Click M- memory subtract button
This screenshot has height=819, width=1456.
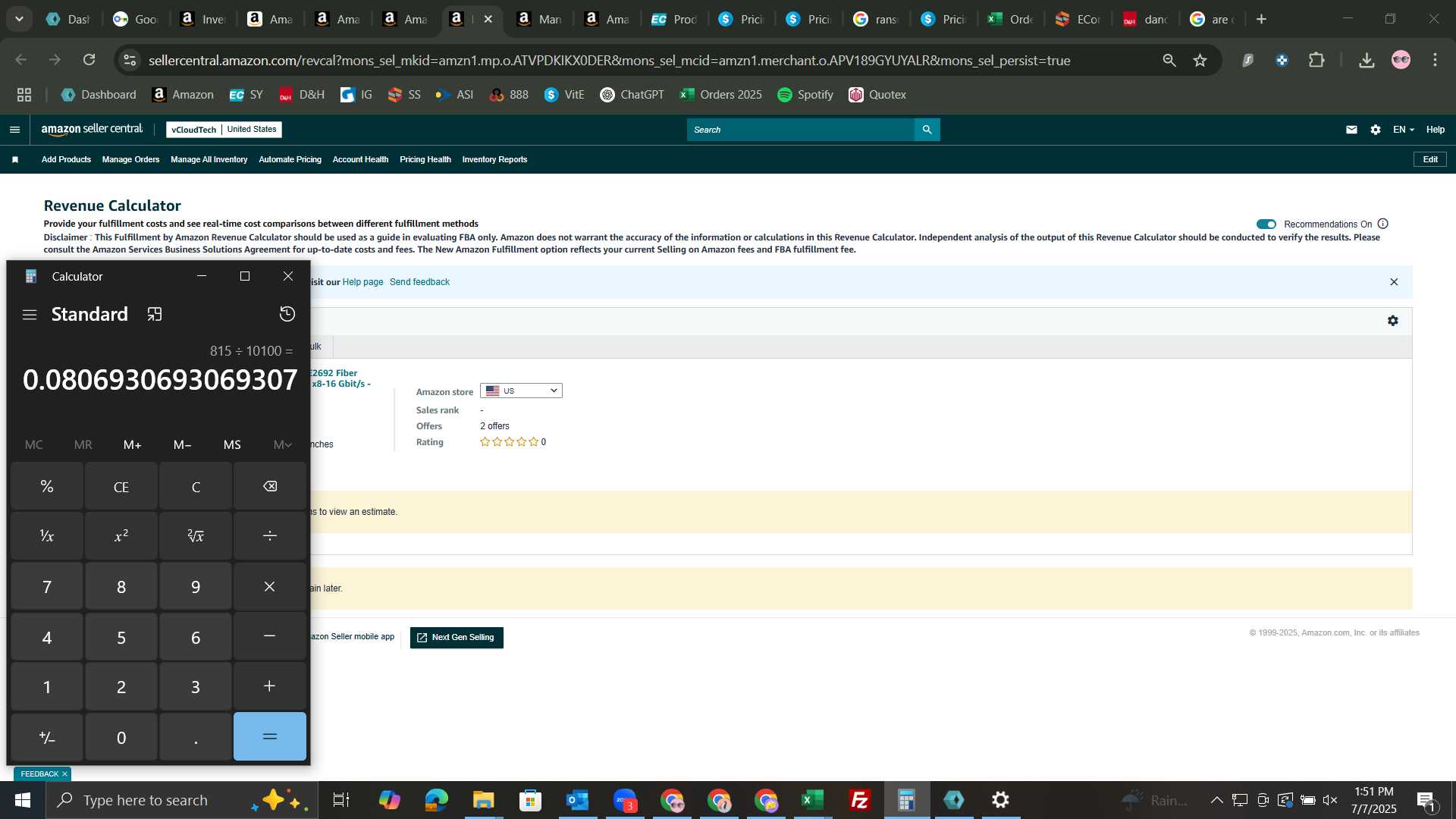click(x=182, y=444)
